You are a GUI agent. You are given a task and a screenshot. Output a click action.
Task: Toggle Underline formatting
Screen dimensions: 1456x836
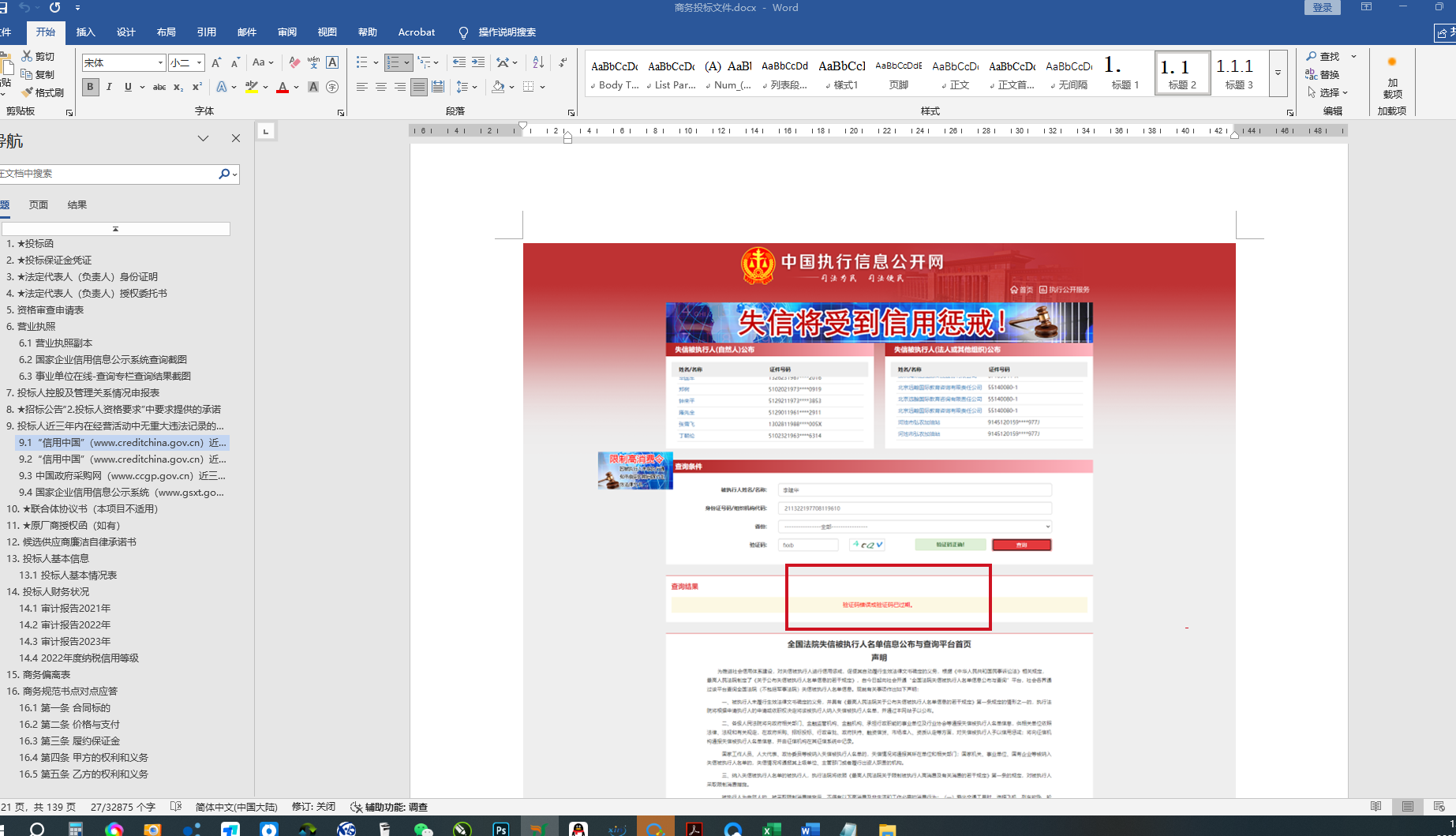tap(128, 87)
